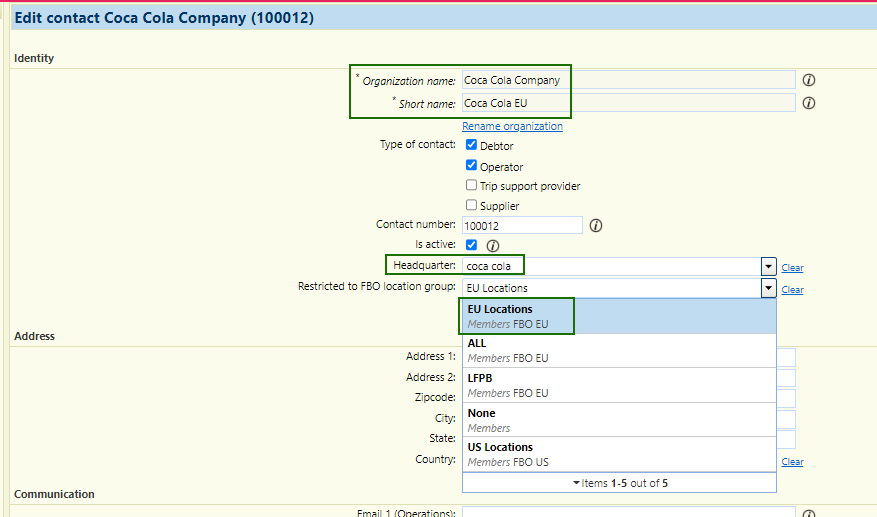Clear the Headquarter field

click(792, 268)
